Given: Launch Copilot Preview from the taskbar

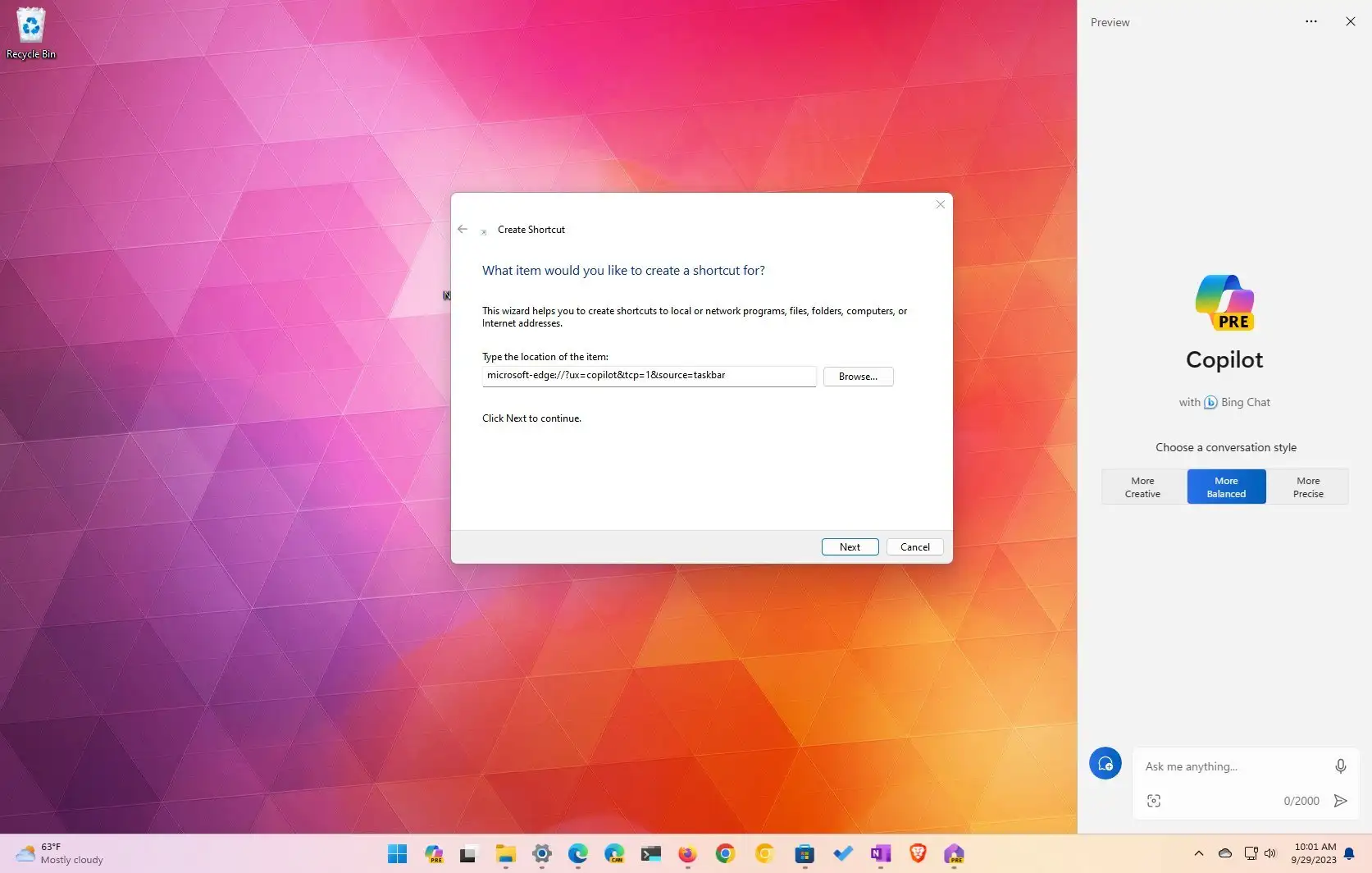Looking at the screenshot, I should [434, 853].
